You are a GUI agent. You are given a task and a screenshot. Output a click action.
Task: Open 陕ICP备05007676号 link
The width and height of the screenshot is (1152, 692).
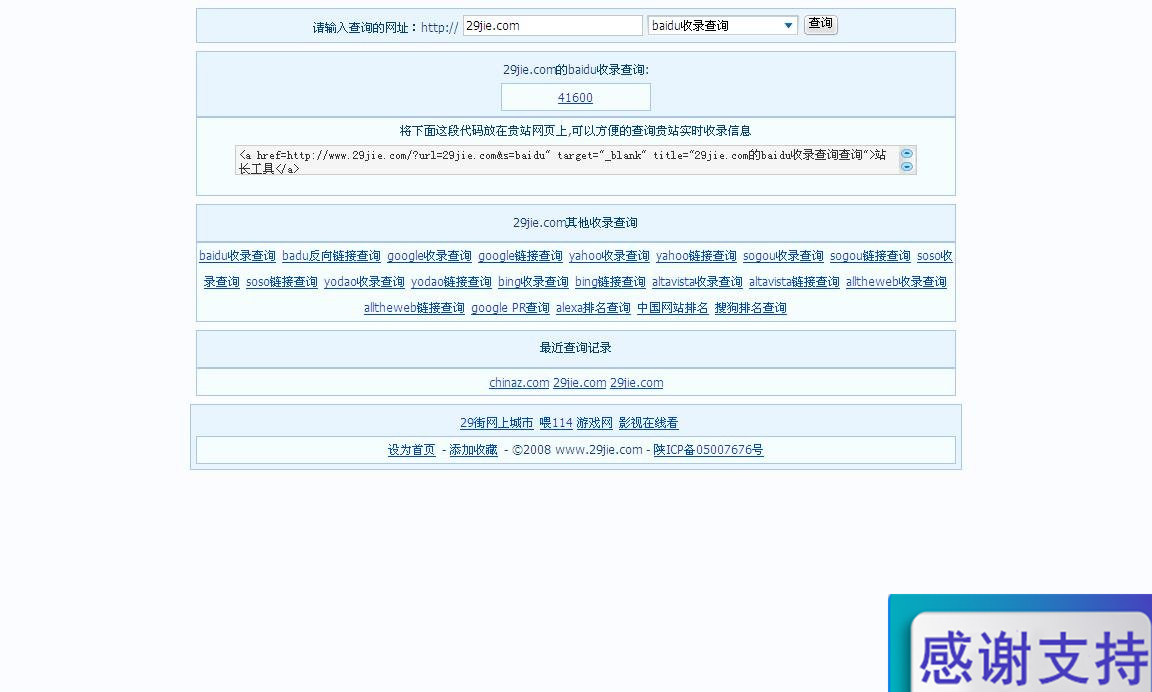coord(708,450)
